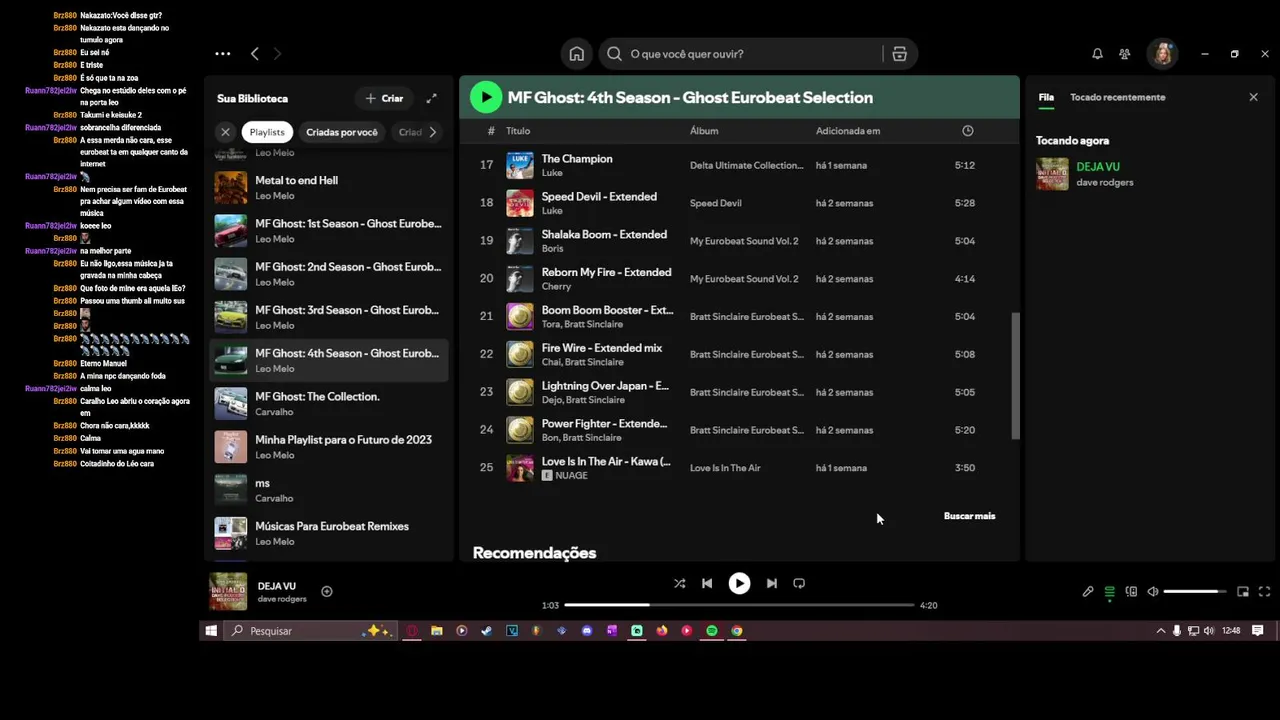Open MF Ghost: 1st Season playlist
This screenshot has height=720, width=1280.
[329, 231]
